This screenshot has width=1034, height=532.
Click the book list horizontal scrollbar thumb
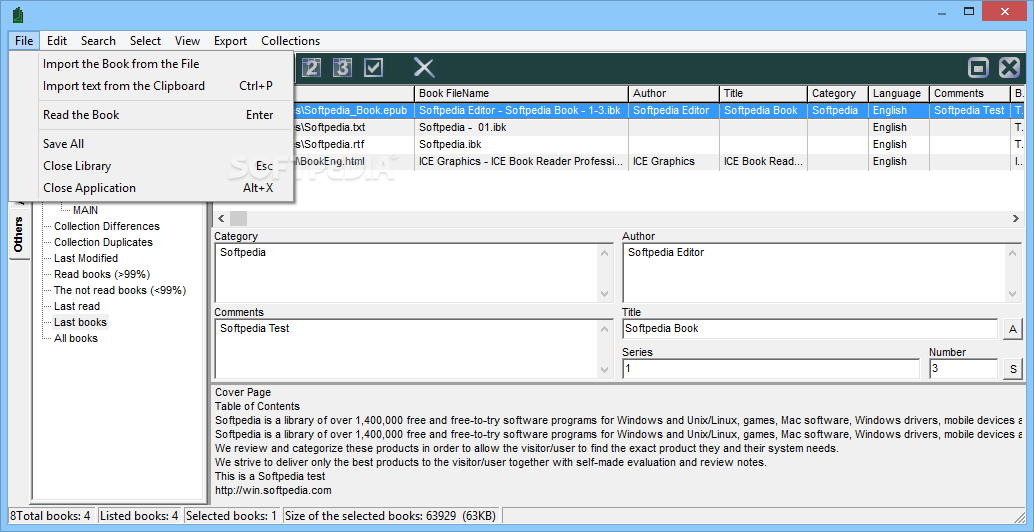[238, 218]
